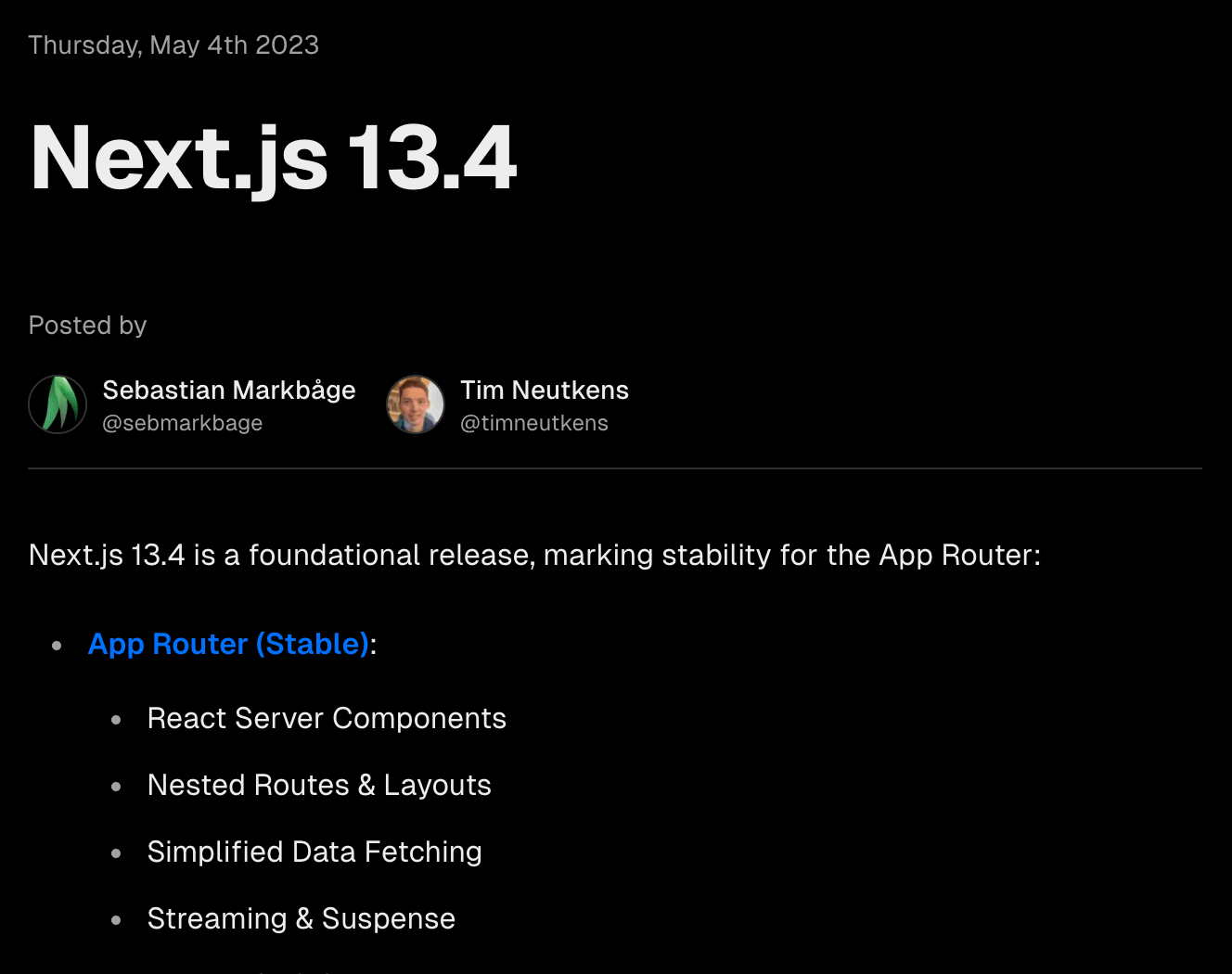Click the foundational release intro paragraph

534,555
